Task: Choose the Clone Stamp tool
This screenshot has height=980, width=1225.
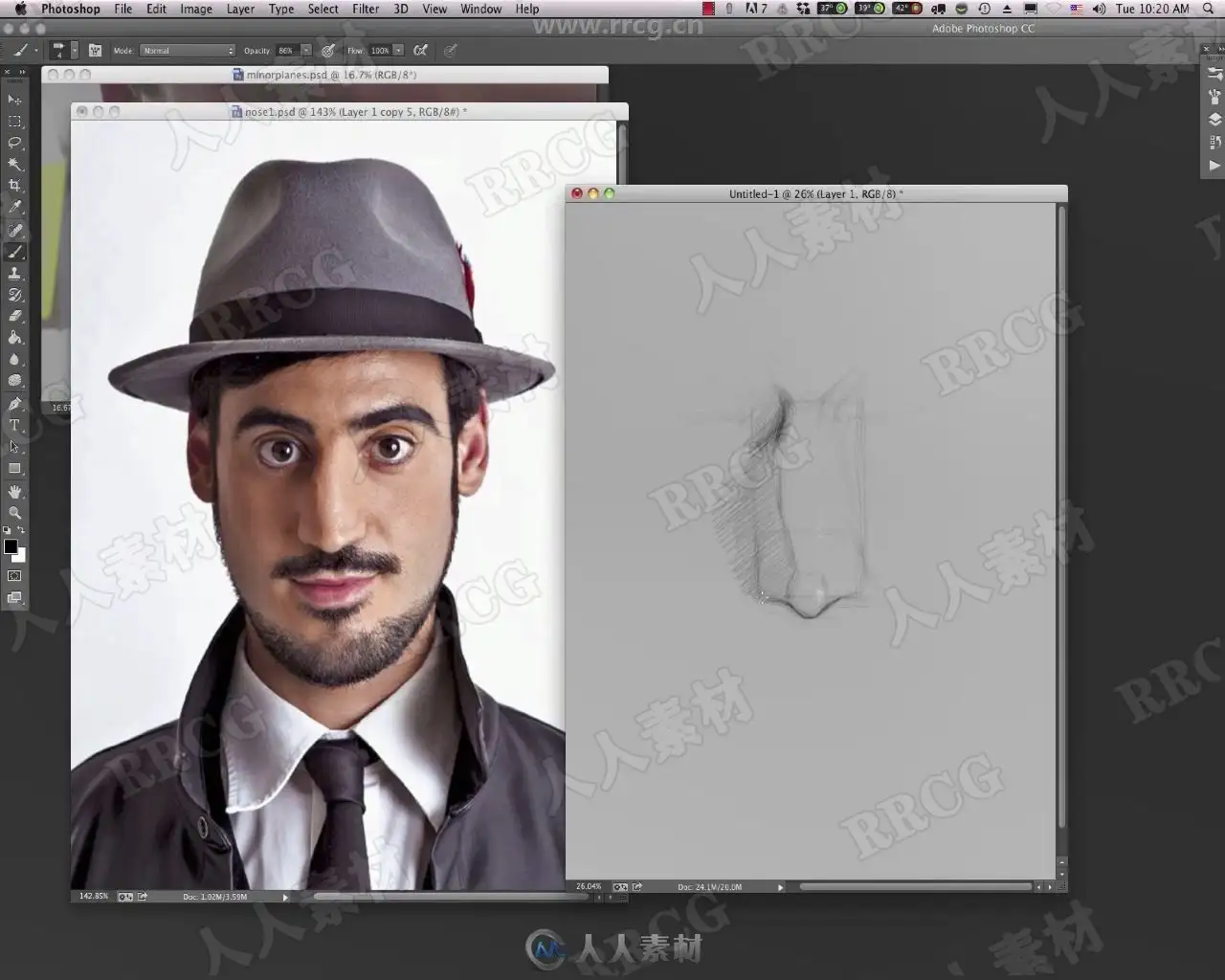Action: click(14, 274)
